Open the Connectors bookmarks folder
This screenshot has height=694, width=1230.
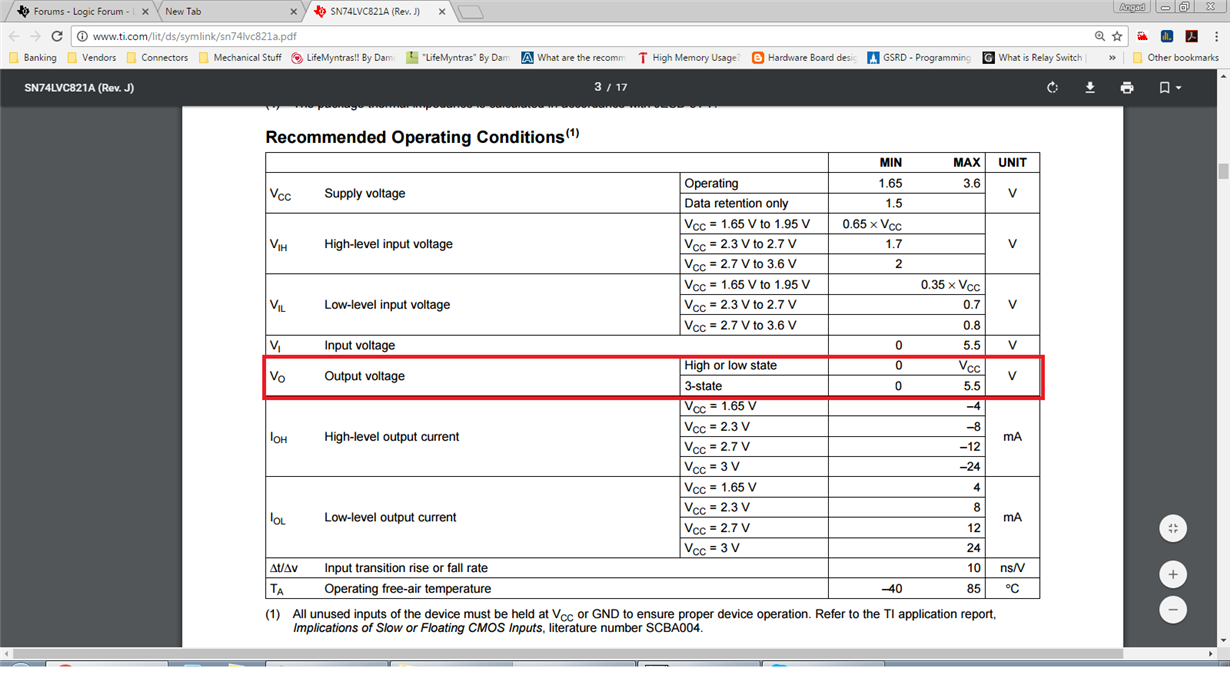tap(157, 58)
